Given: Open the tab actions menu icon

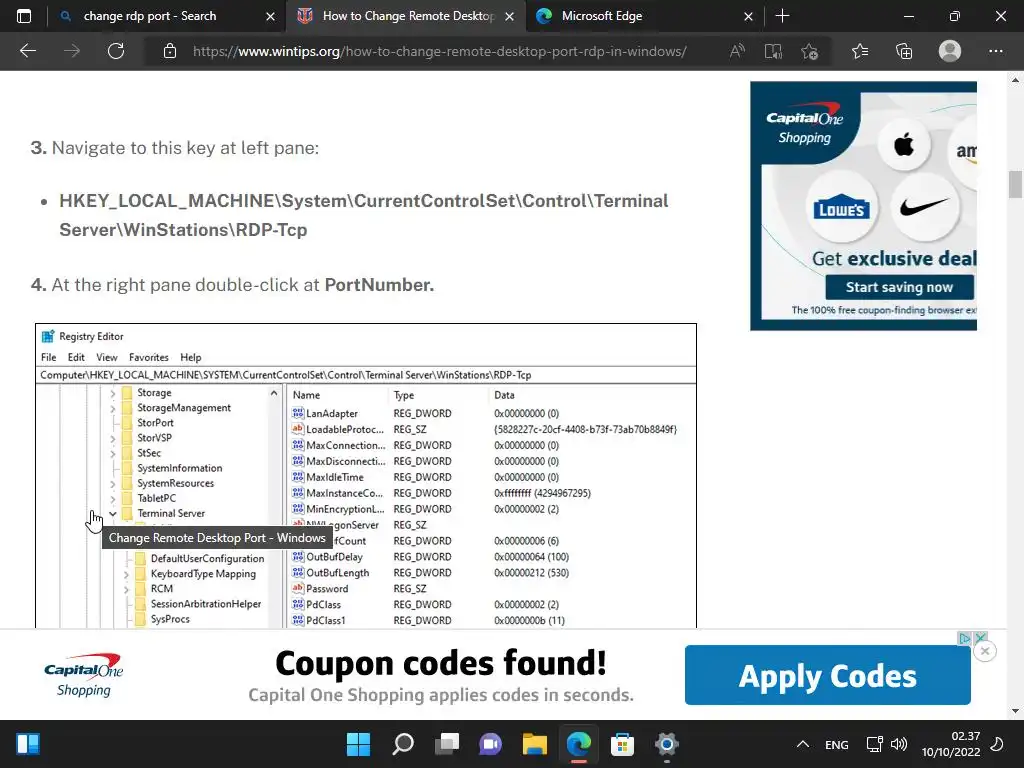Looking at the screenshot, I should (24, 16).
